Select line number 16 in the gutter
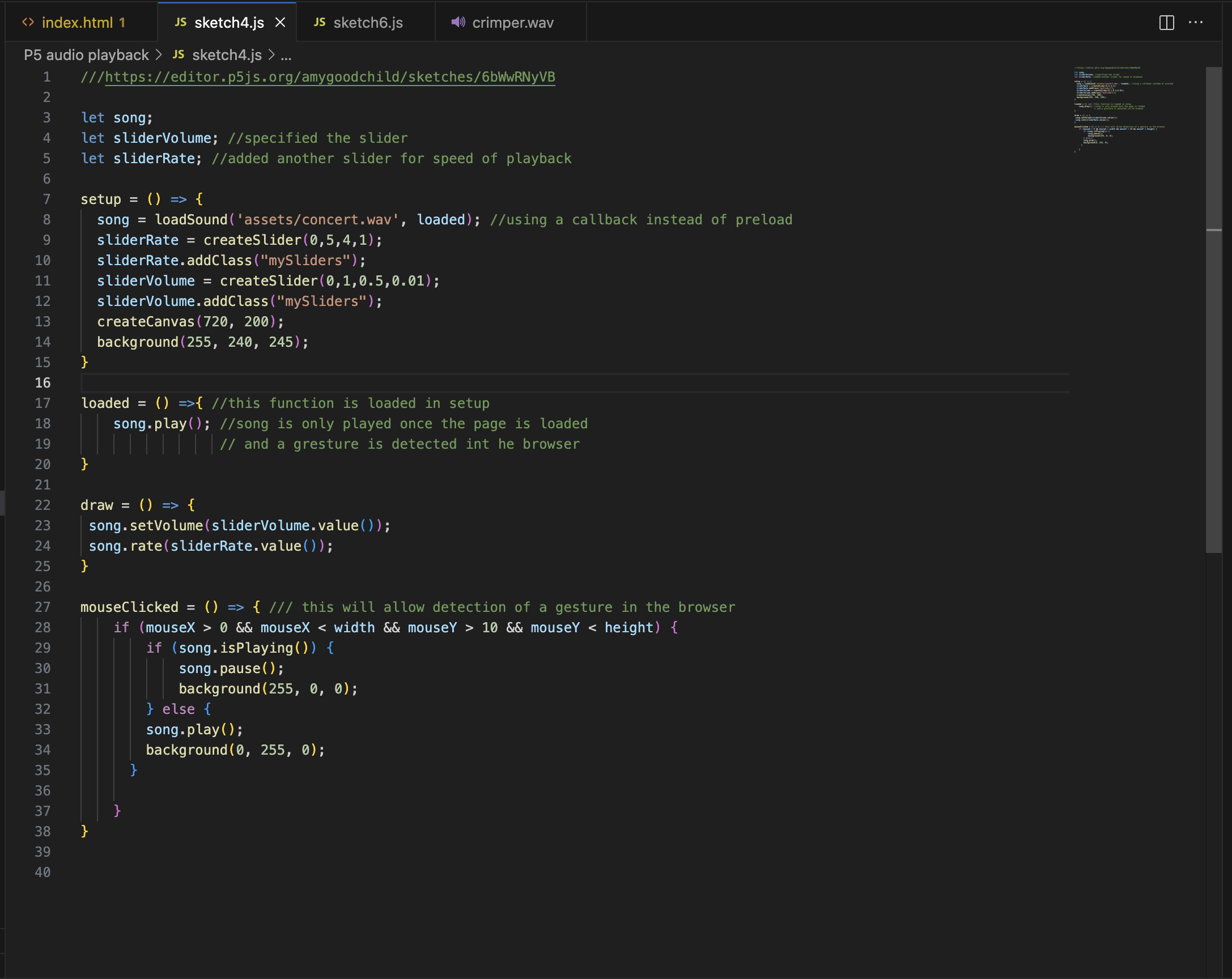 [45, 382]
